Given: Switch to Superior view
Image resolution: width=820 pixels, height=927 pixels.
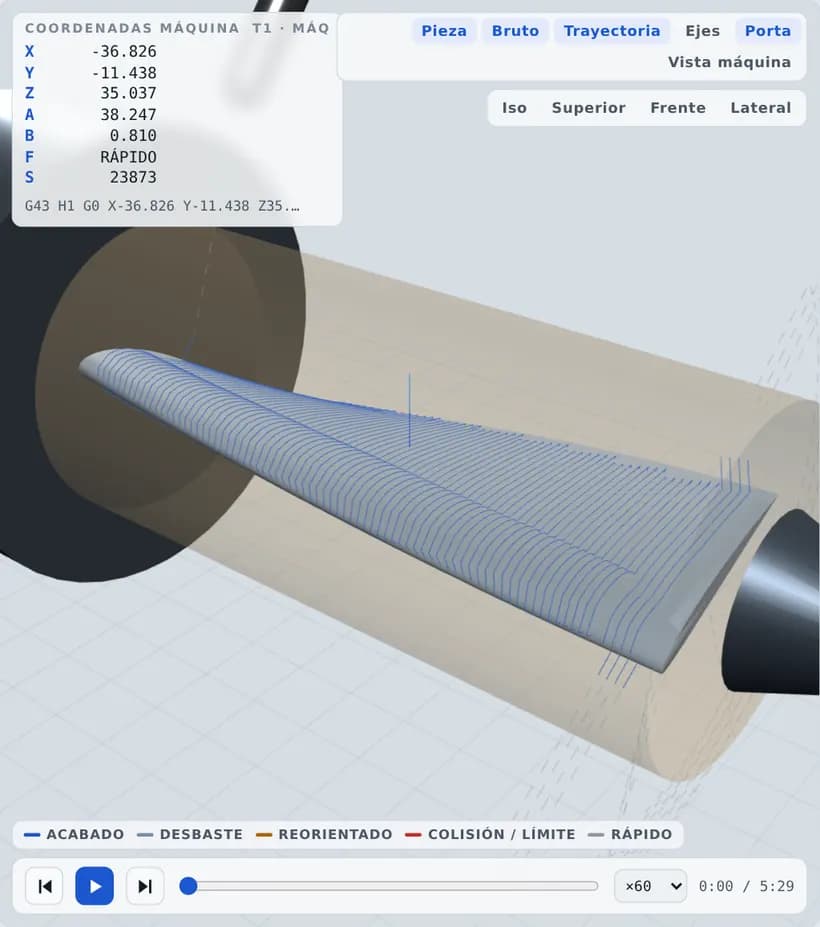Looking at the screenshot, I should tap(589, 108).
